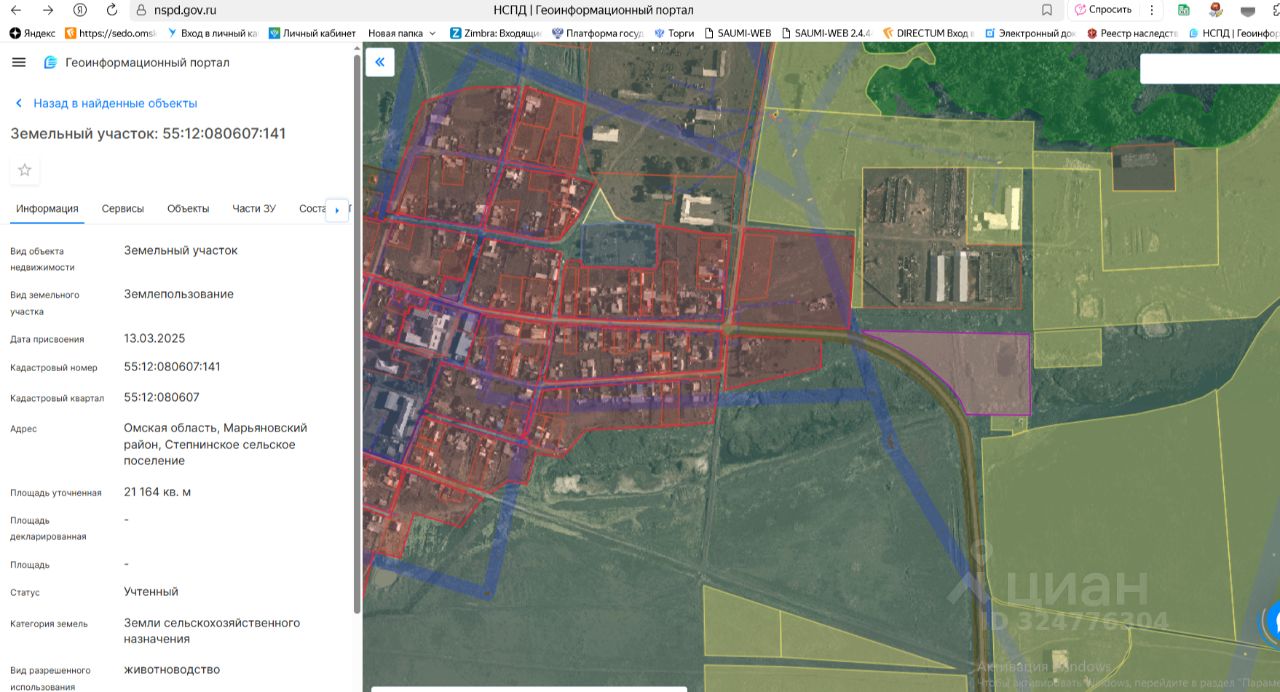
Task: Add land plot to favorites with the star
Action: coord(25,170)
